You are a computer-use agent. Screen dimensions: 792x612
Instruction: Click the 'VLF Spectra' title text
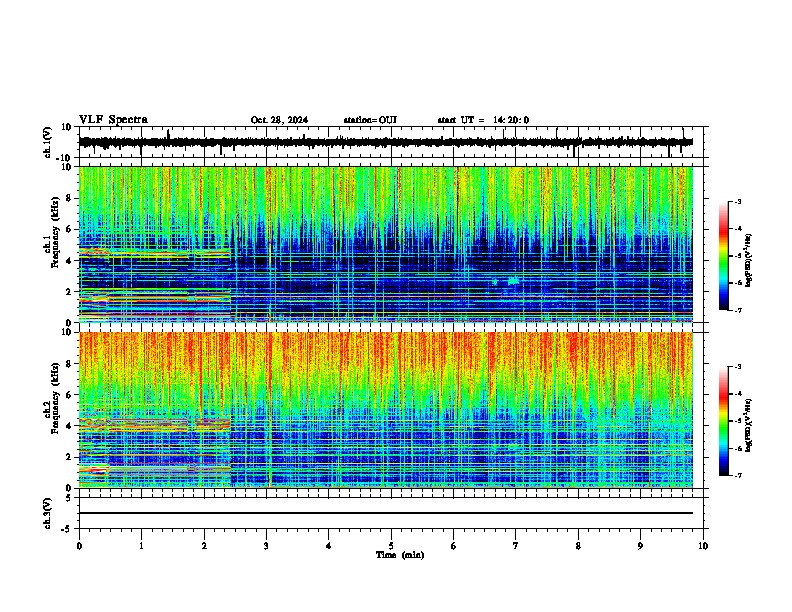click(113, 120)
